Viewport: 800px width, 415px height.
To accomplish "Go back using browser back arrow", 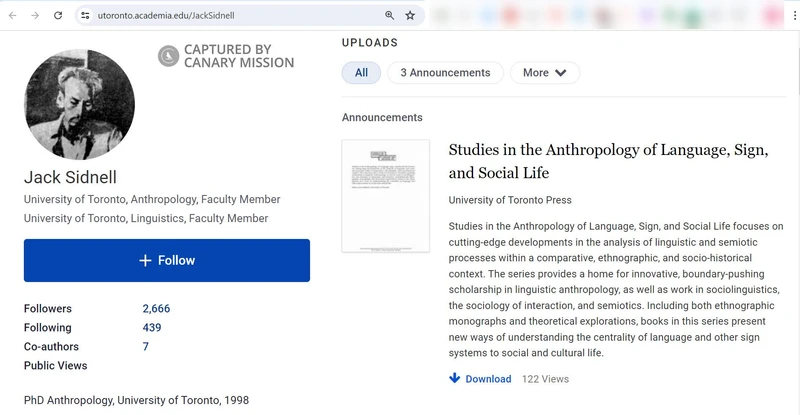I will point(13,15).
